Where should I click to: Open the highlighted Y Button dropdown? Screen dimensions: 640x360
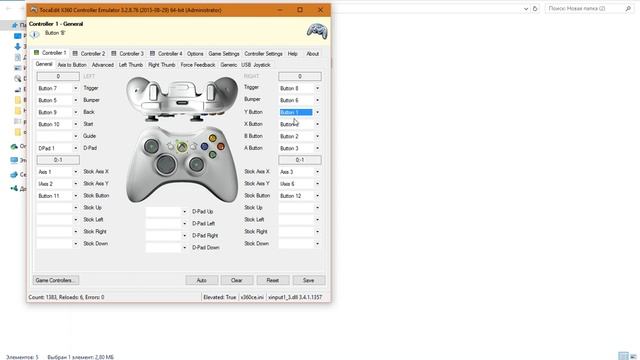pyautogui.click(x=300, y=112)
